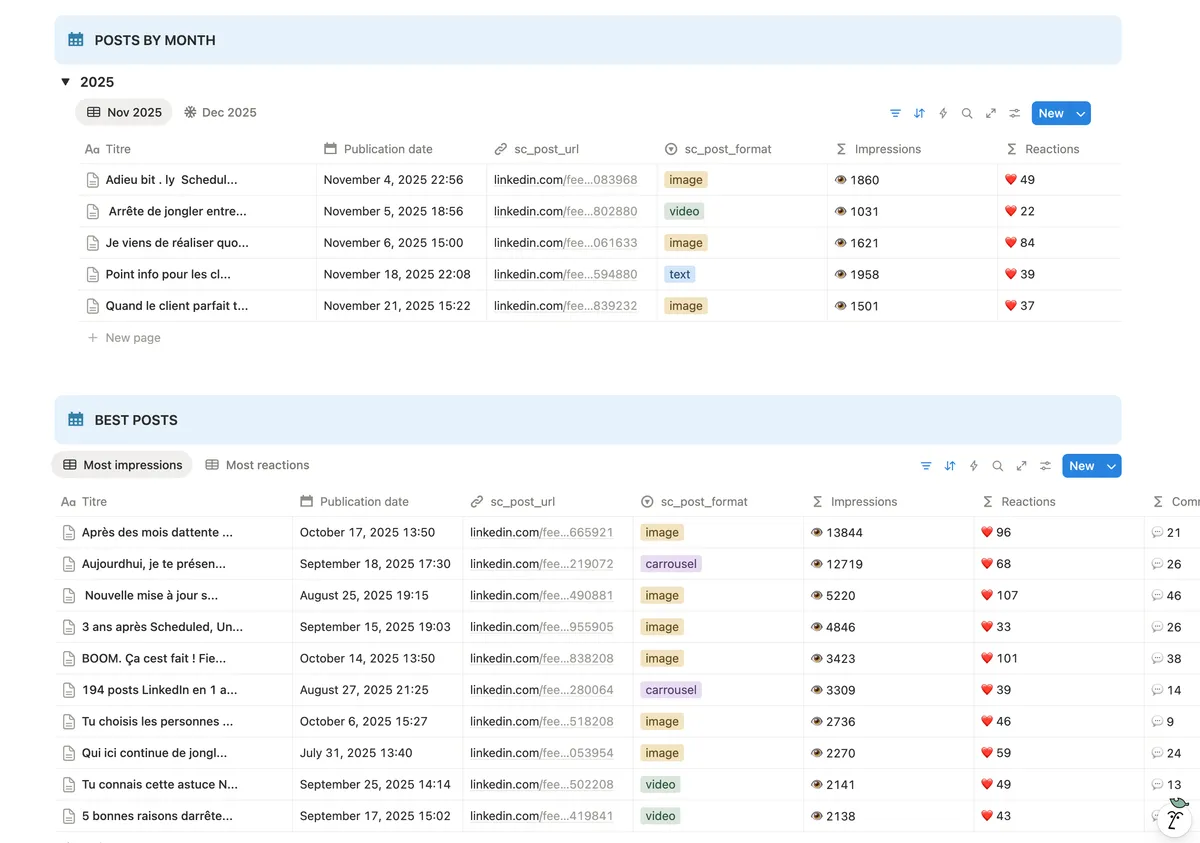Open dropdown arrow next to New in Best Posts

click(x=1111, y=466)
